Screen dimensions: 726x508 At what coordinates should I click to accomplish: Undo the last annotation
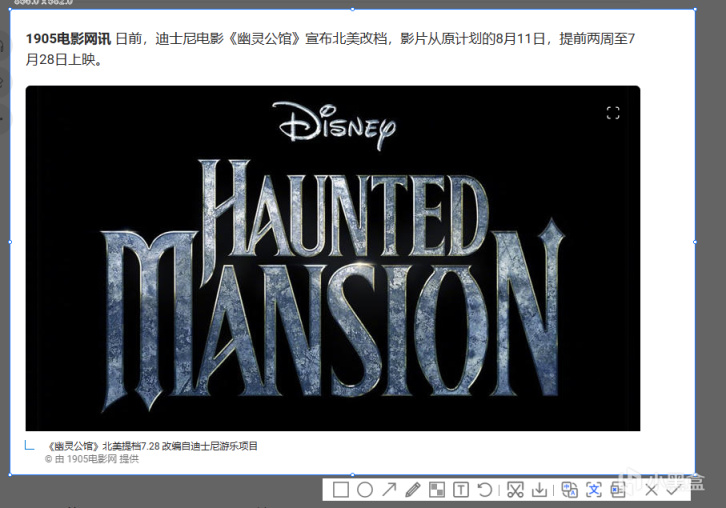click(x=484, y=489)
